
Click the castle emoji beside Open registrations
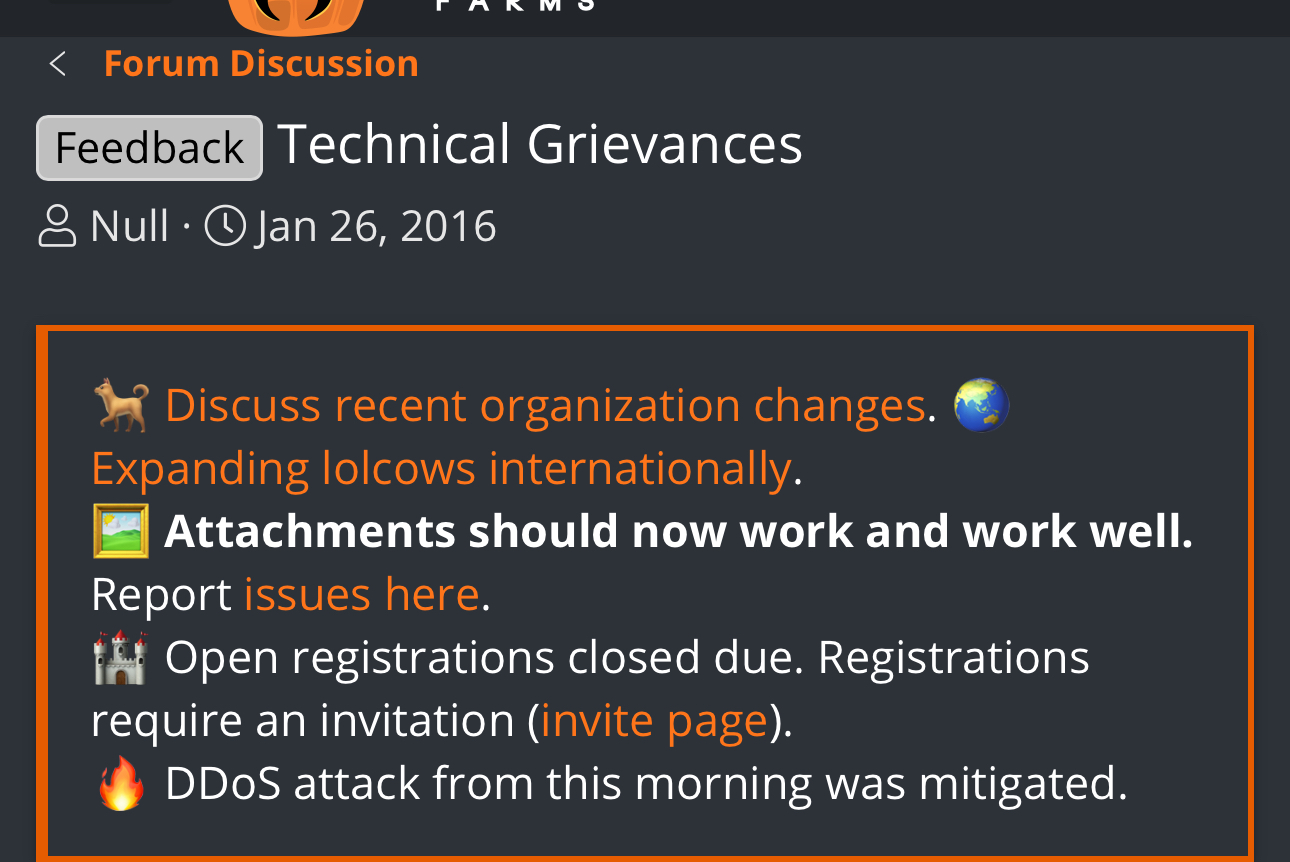click(x=121, y=657)
